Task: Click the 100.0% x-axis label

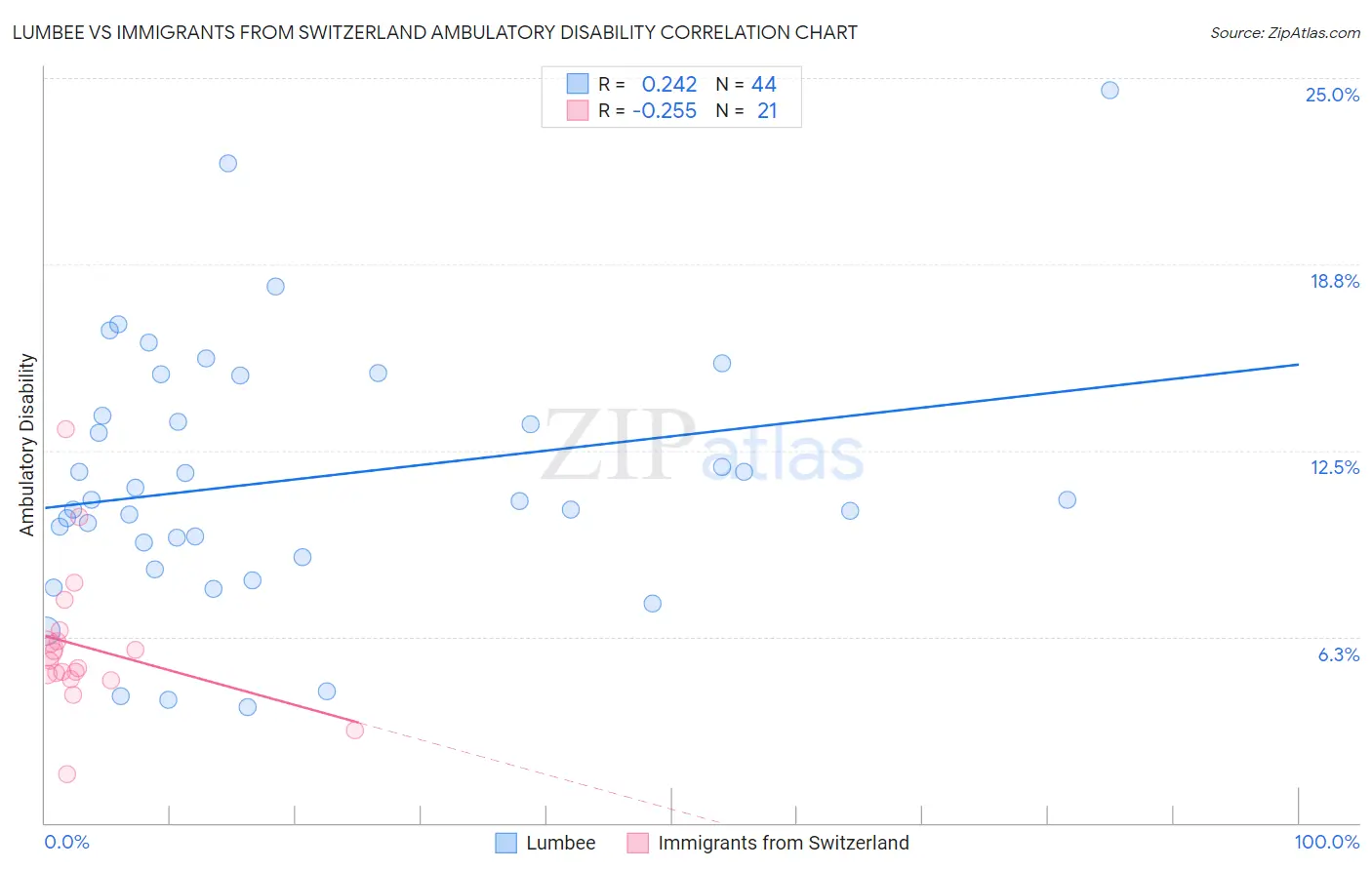Action: pyautogui.click(x=1327, y=842)
